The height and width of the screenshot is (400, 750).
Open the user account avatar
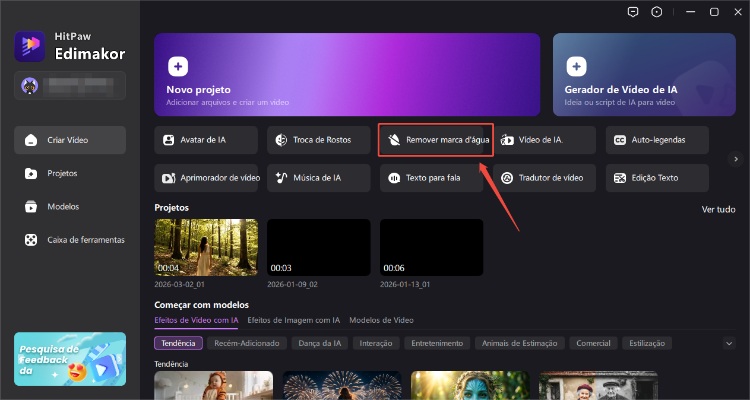point(30,86)
